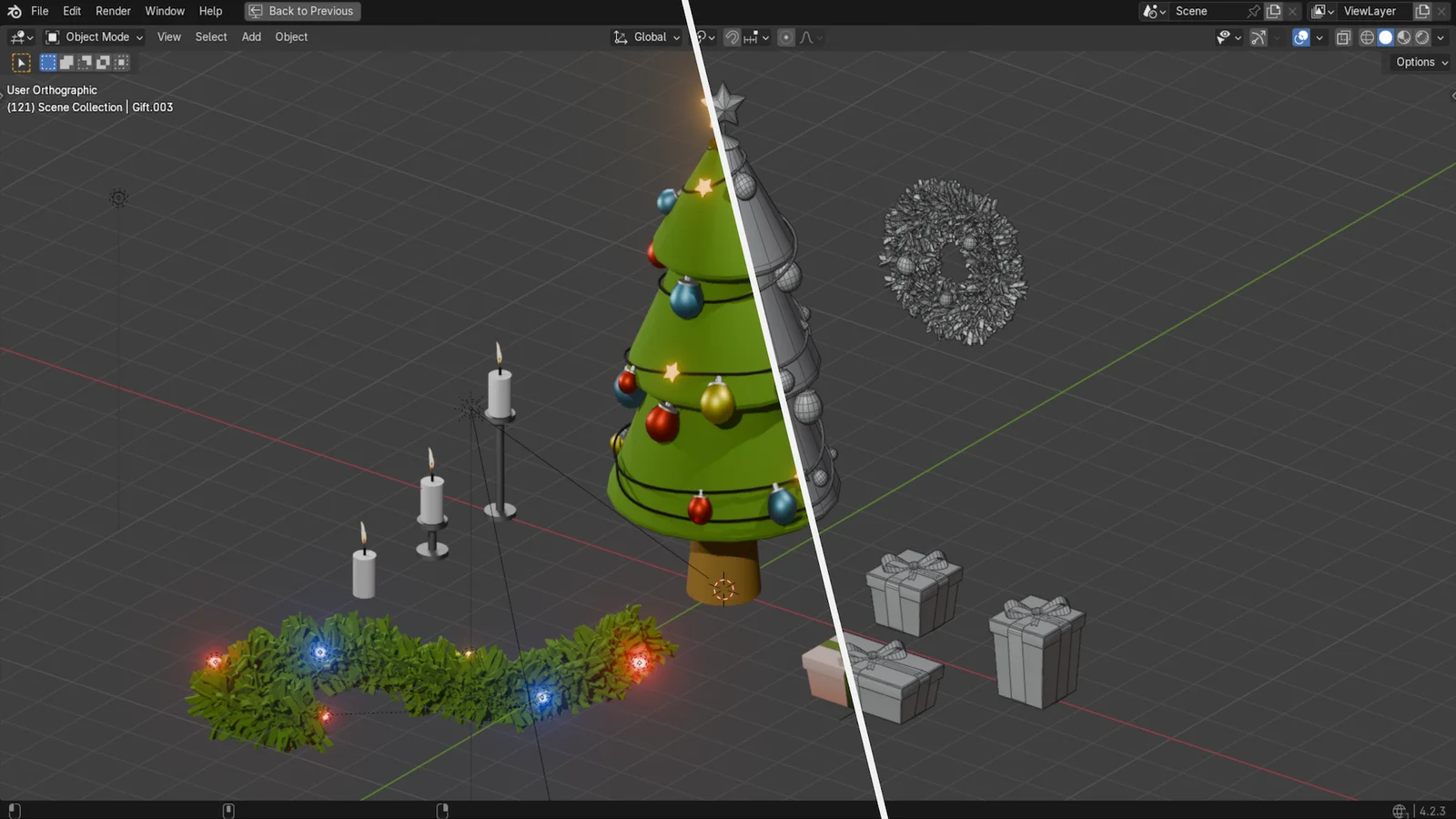This screenshot has width=1456, height=819.
Task: Click the Back to Previous button
Action: [x=302, y=11]
